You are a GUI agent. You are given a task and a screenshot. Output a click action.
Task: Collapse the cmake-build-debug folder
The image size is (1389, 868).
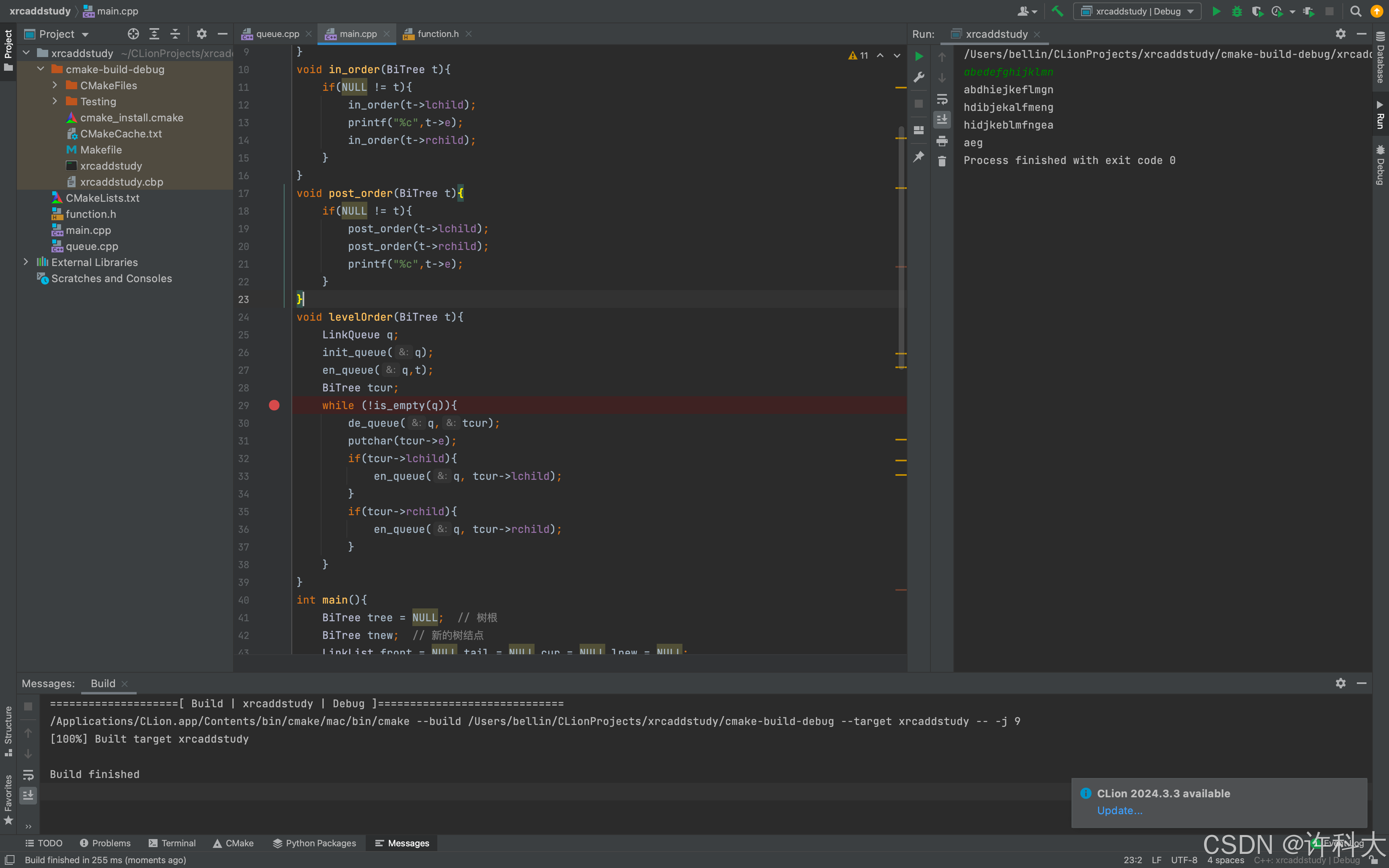click(x=41, y=70)
